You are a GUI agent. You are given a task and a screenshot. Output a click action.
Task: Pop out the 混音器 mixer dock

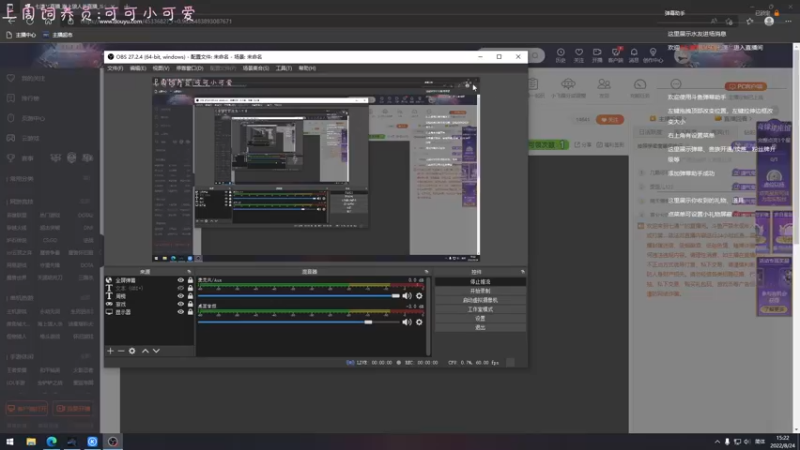(427, 272)
